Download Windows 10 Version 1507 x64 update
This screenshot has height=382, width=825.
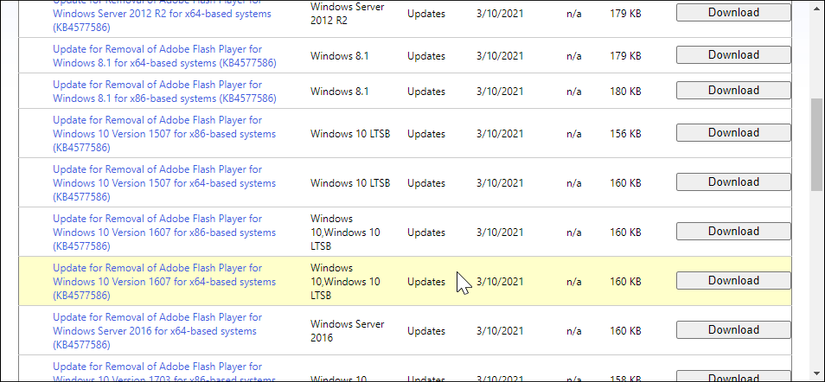click(x=733, y=182)
